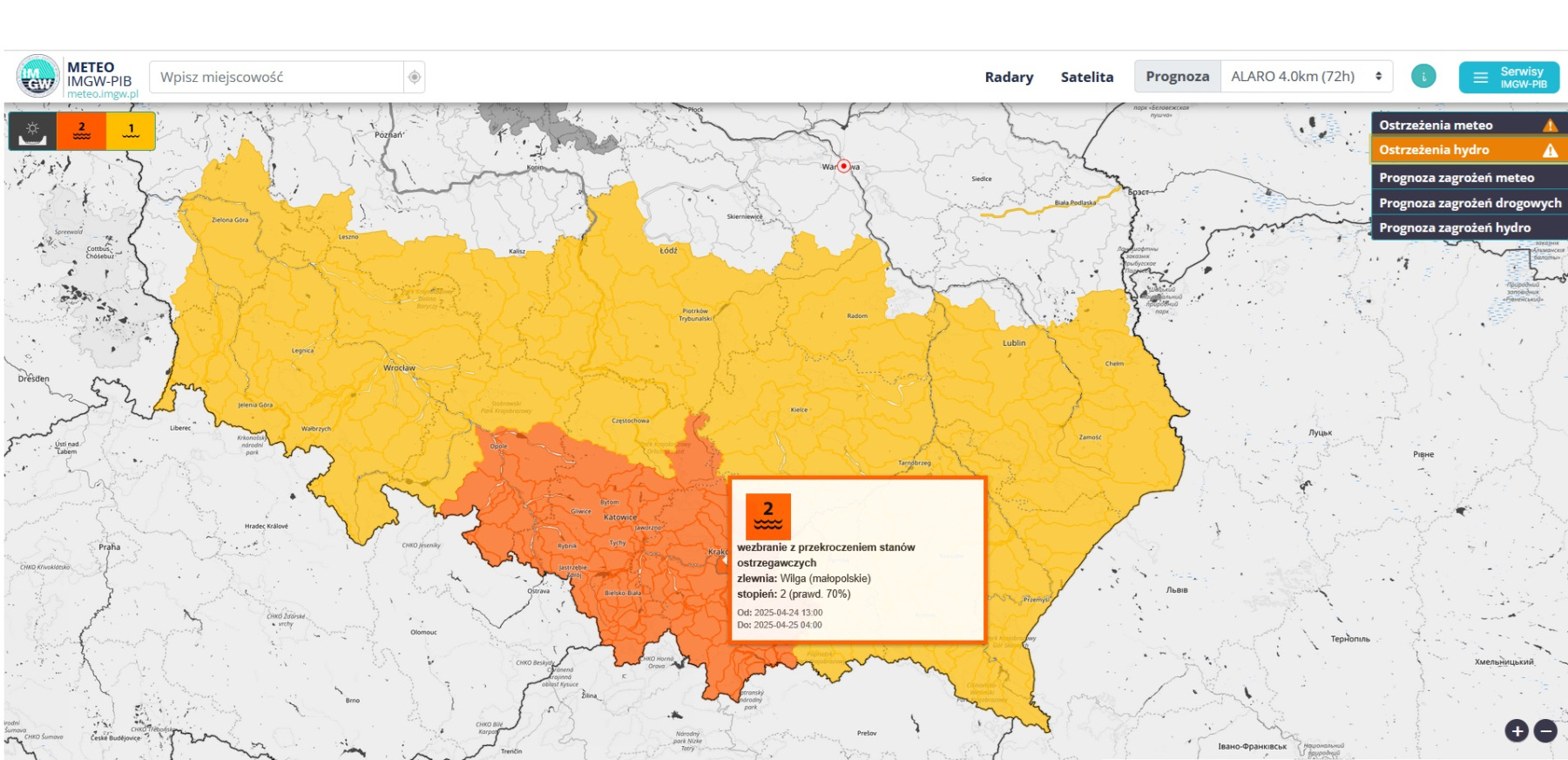The image size is (1568, 760).
Task: Click the red Warszawa location marker
Action: pyautogui.click(x=843, y=166)
